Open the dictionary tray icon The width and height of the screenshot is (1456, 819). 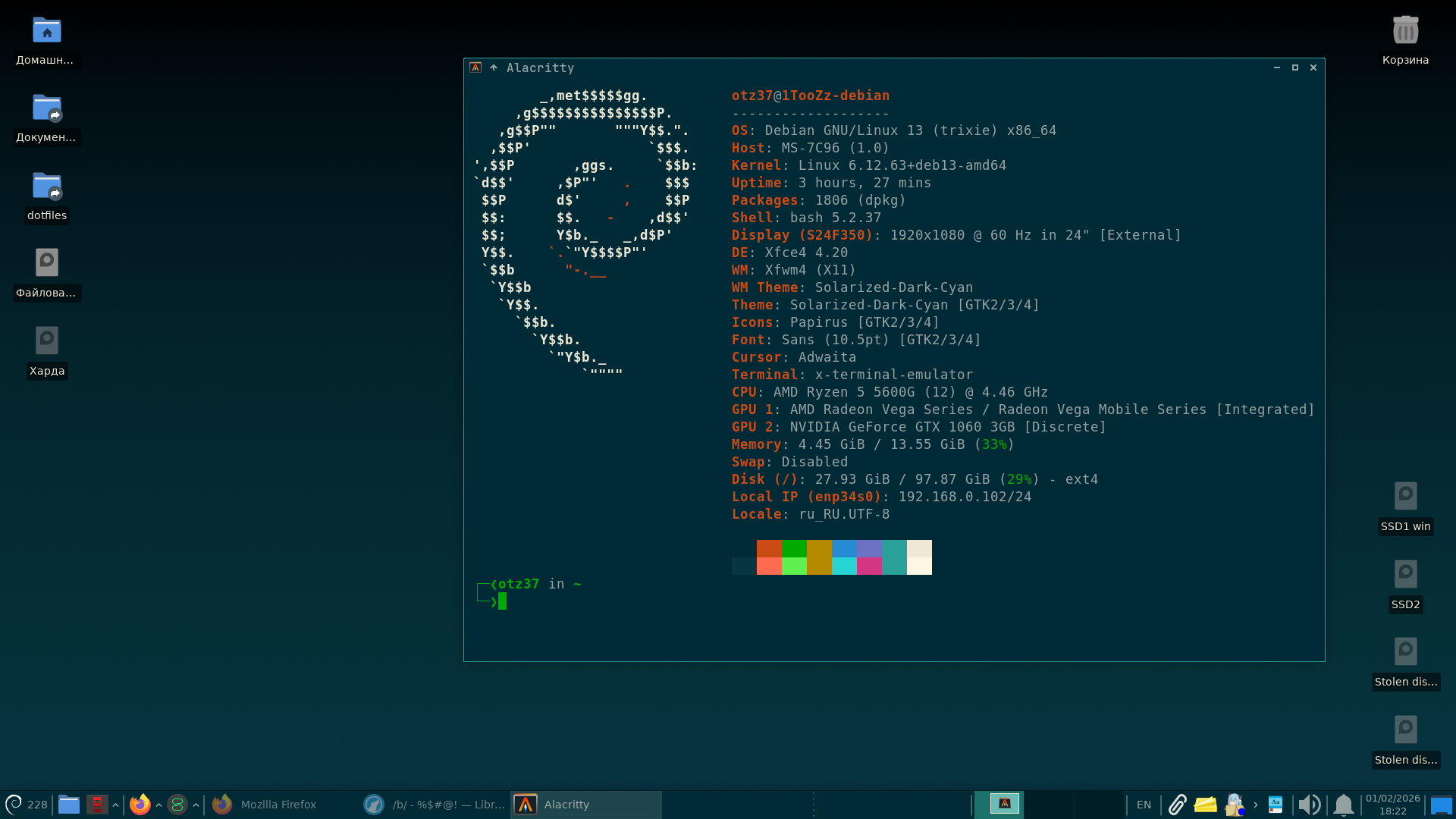point(1276,805)
